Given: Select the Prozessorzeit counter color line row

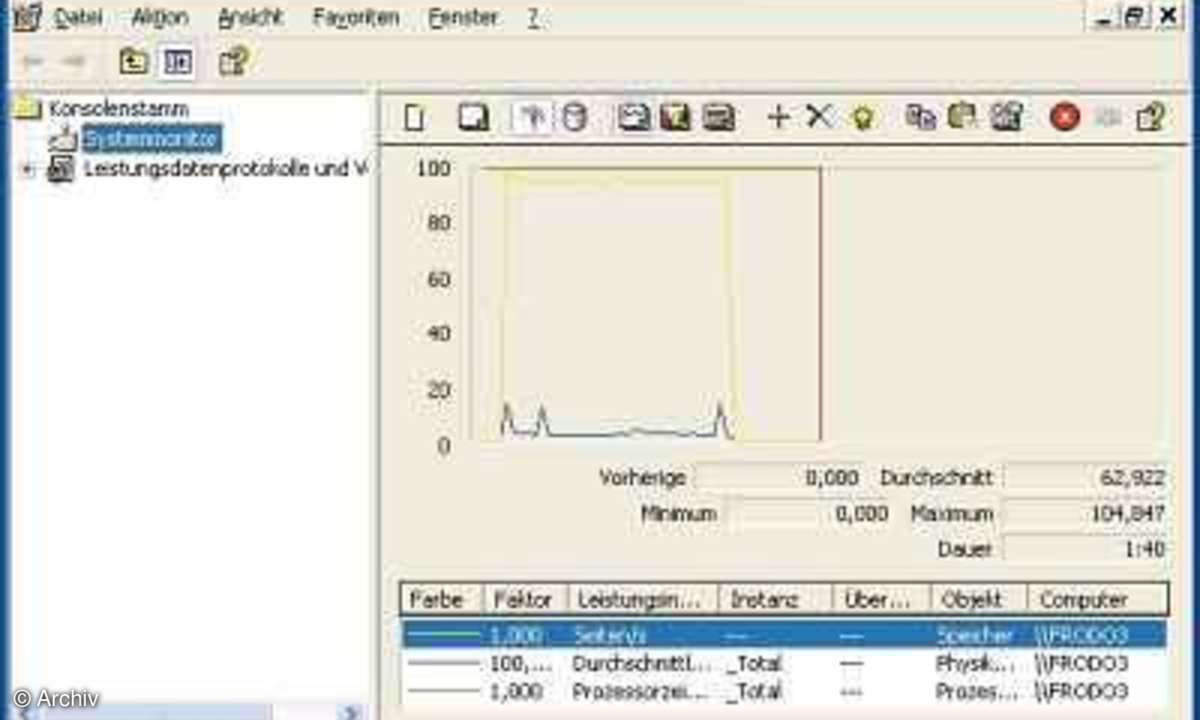Looking at the screenshot, I should (x=440, y=692).
